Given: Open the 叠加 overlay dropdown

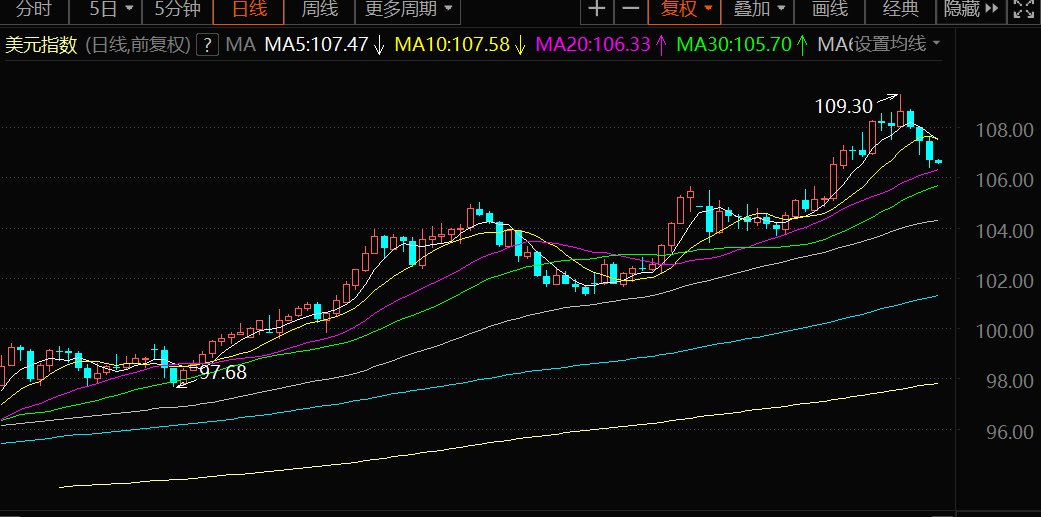Looking at the screenshot, I should [x=759, y=9].
